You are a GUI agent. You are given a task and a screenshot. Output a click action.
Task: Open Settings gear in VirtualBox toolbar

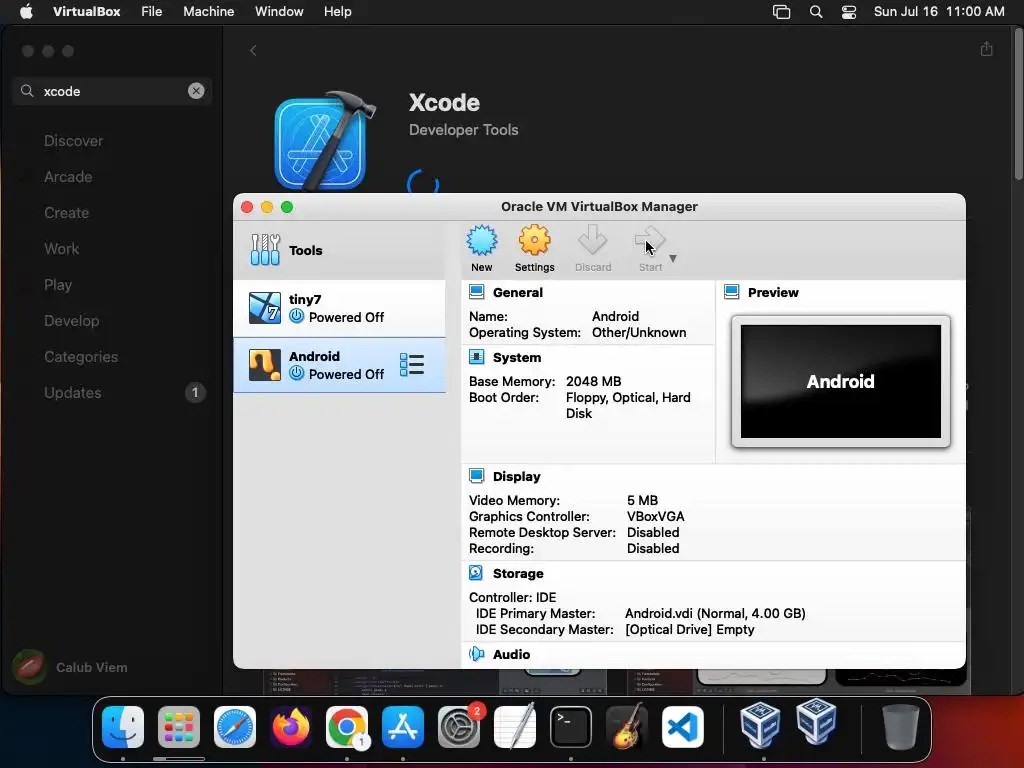[534, 241]
